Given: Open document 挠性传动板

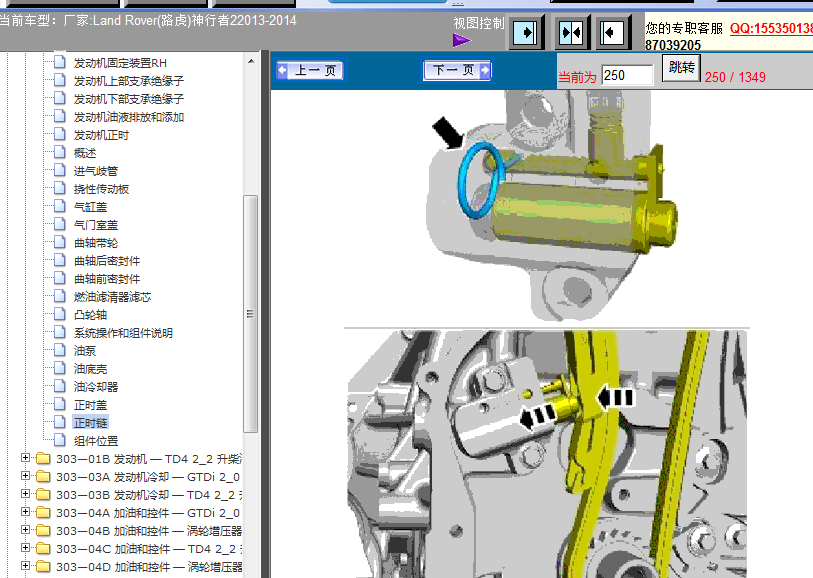Looking at the screenshot, I should coord(101,189).
